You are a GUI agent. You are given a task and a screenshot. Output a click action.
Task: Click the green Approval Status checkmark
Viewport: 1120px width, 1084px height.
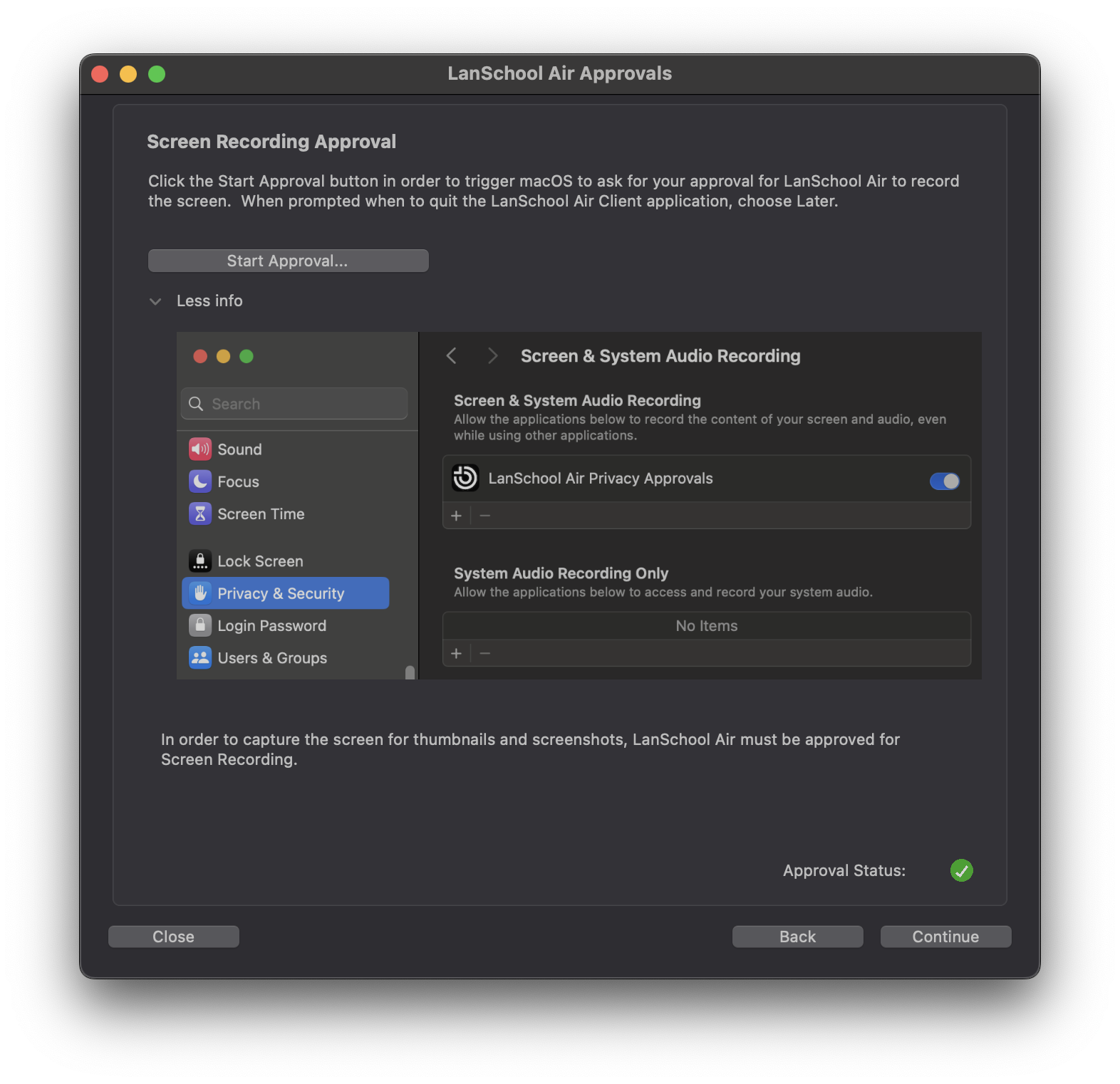(961, 870)
